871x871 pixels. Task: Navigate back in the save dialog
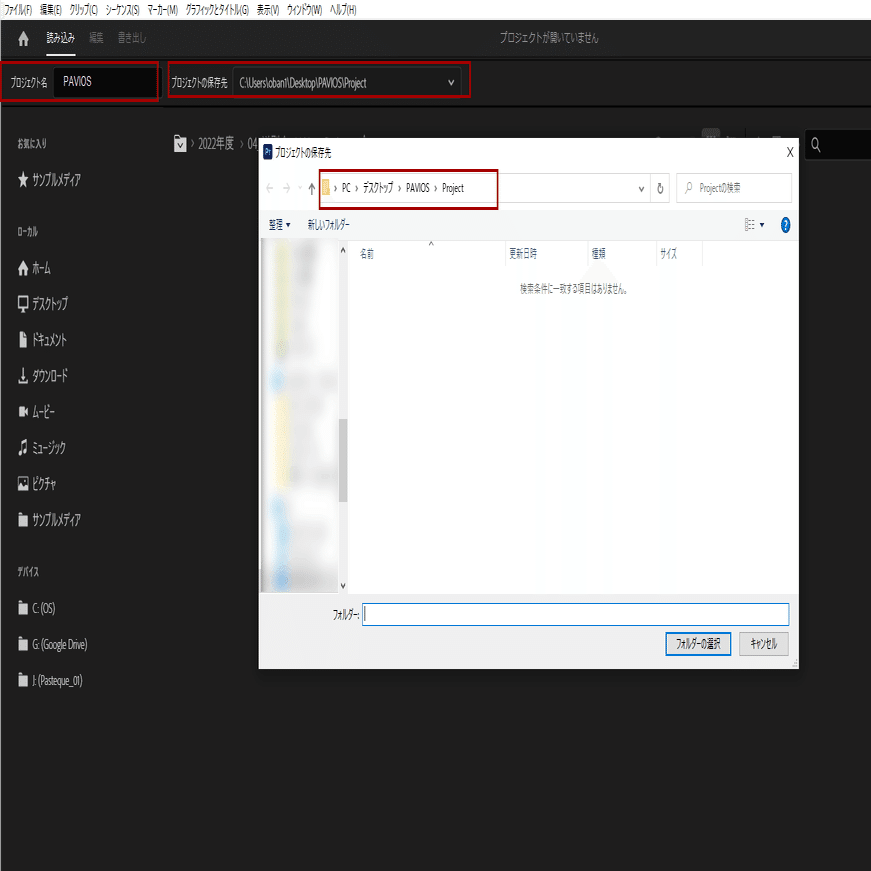[x=270, y=188]
